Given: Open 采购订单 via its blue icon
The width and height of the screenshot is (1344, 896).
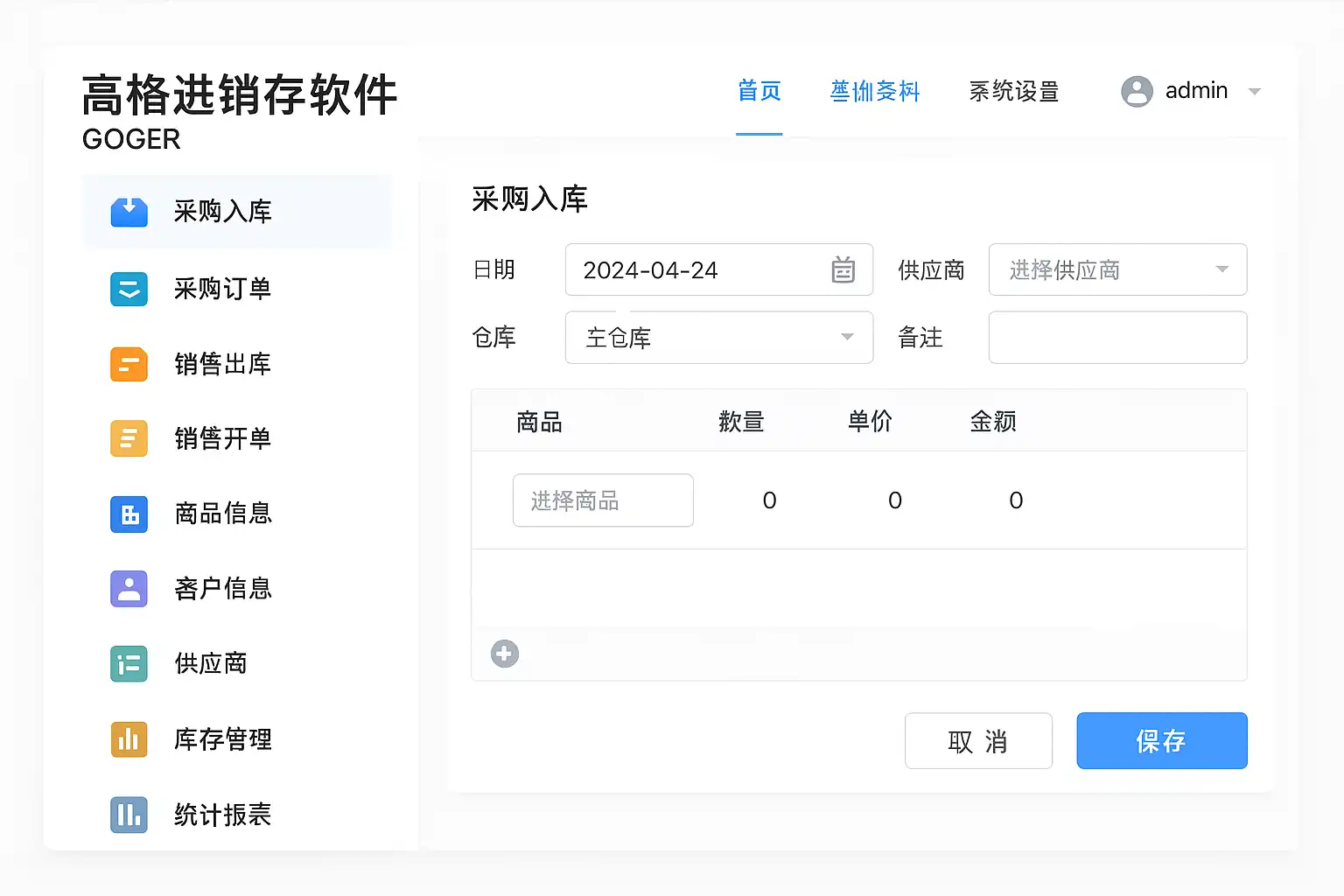Looking at the screenshot, I should (x=129, y=289).
